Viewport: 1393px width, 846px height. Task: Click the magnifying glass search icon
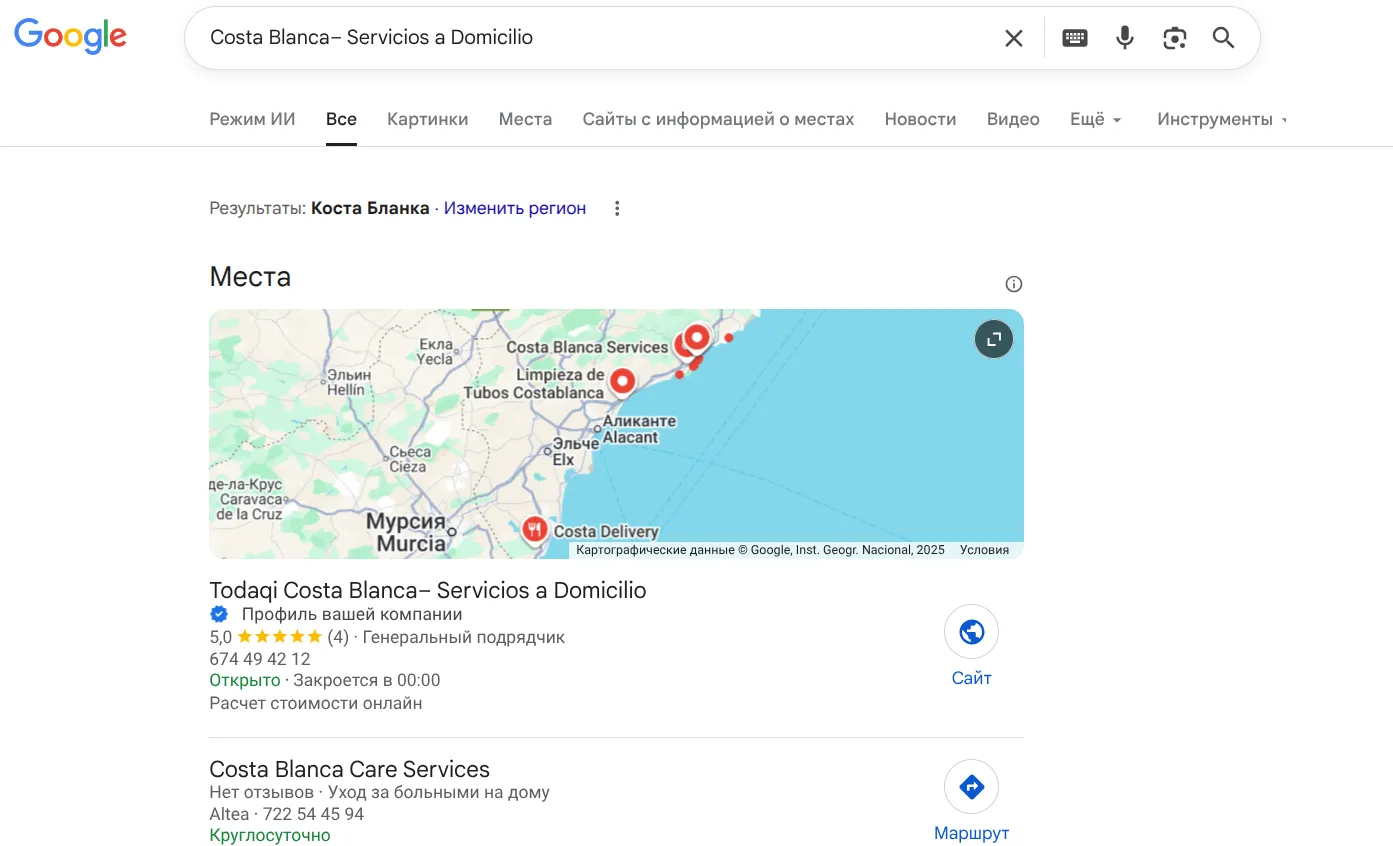1223,37
